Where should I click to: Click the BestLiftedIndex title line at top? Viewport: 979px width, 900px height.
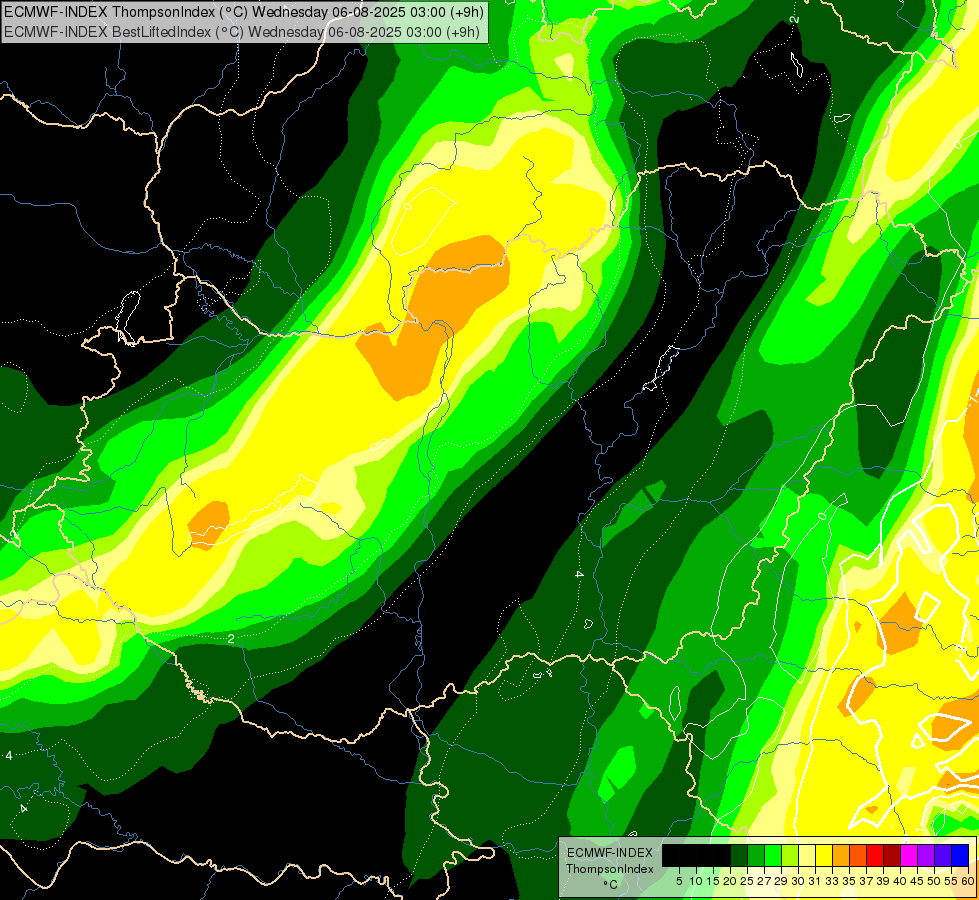[x=242, y=32]
